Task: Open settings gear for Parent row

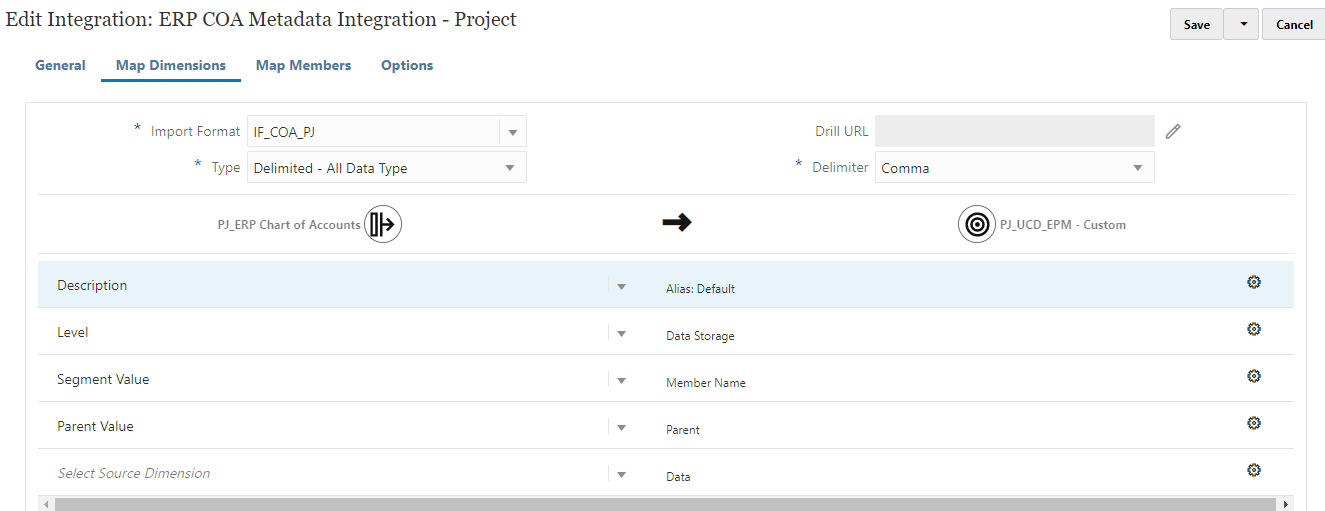Action: pyautogui.click(x=1253, y=423)
